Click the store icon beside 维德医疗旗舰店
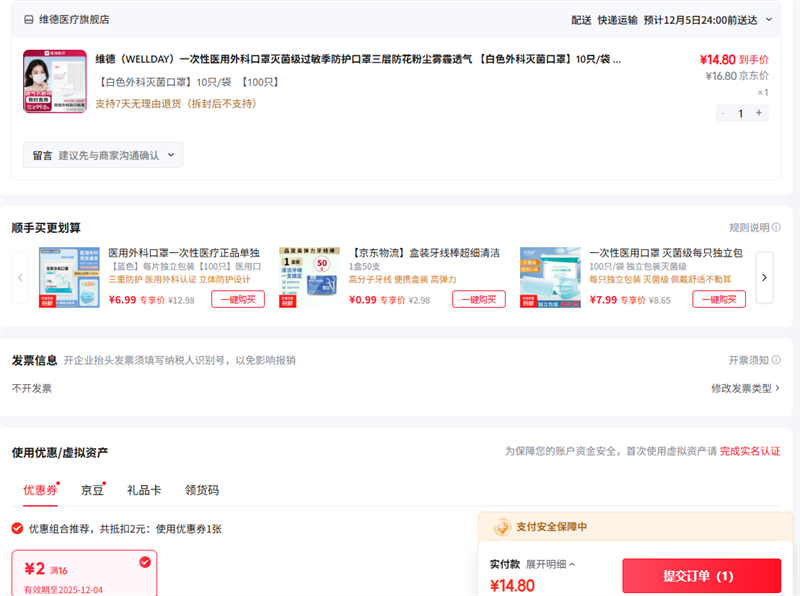Screen dimensions: 800x596 click(28, 19)
